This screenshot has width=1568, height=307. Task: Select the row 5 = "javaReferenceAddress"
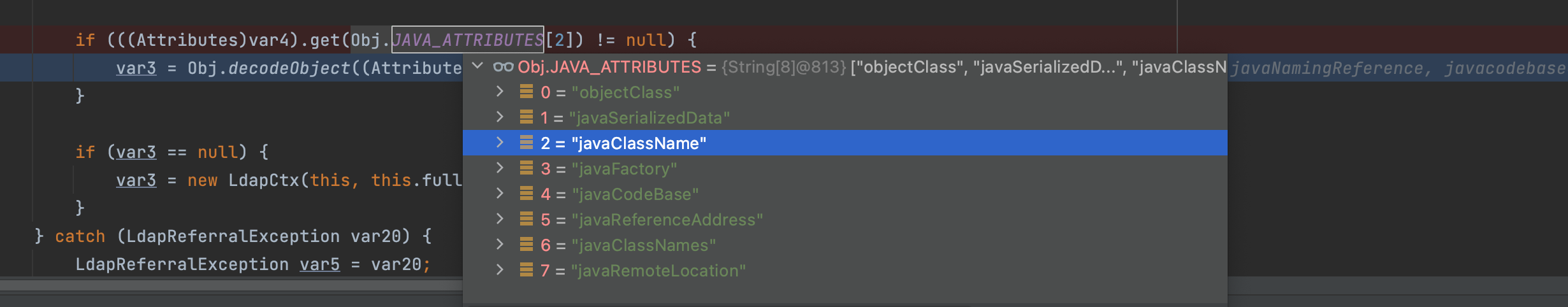845,219
